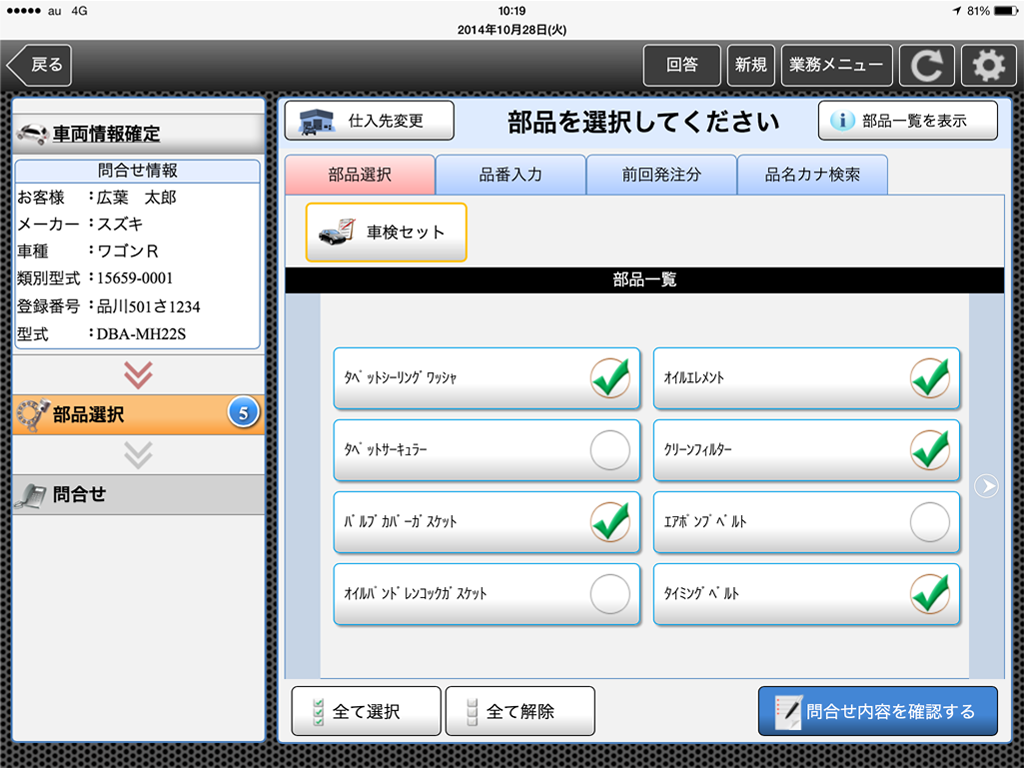1024x768 pixels.
Task: Open the 部品選択 step in sidebar
Action: click(138, 414)
